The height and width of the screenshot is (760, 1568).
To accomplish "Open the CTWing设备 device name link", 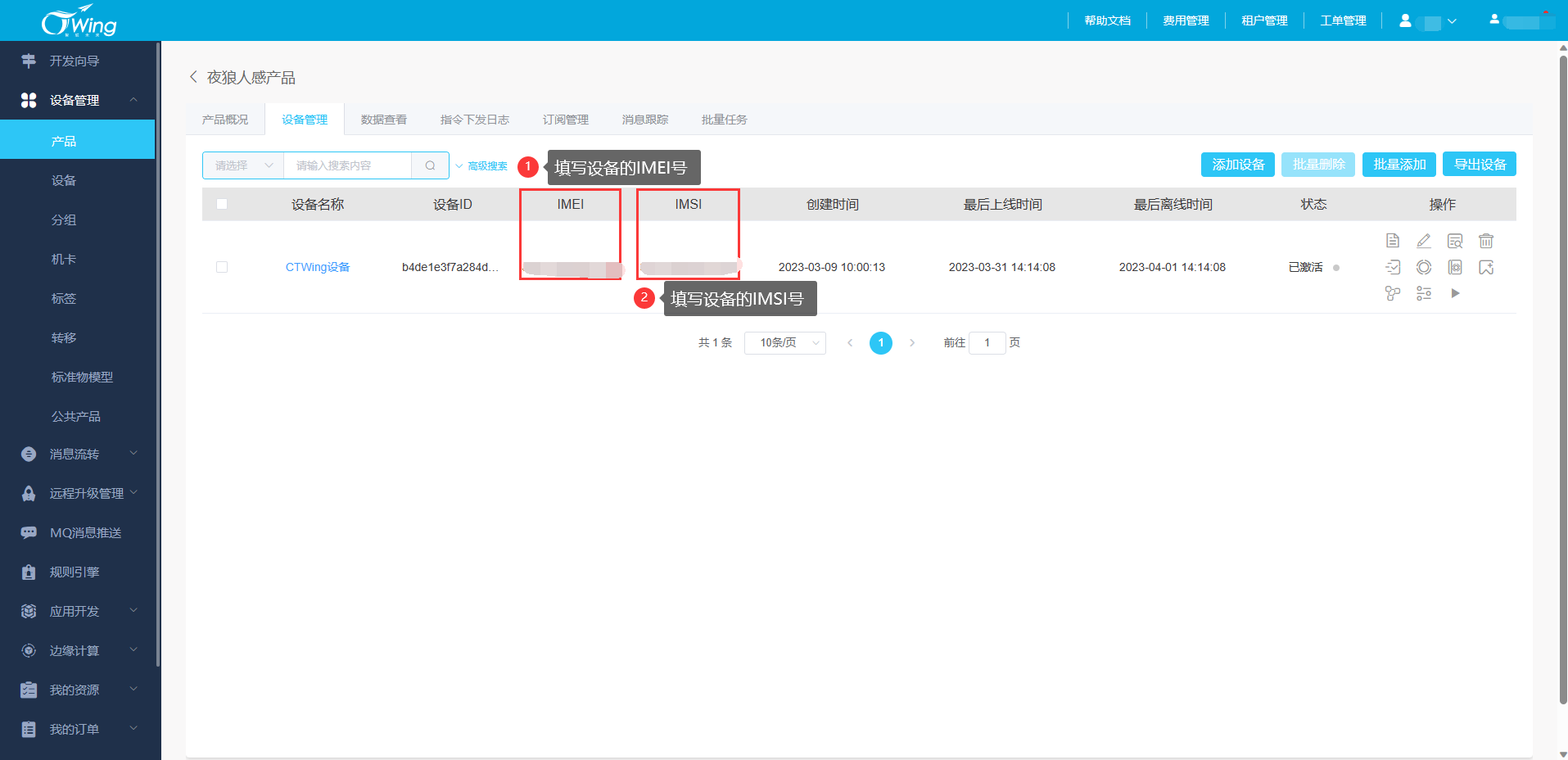I will (318, 267).
